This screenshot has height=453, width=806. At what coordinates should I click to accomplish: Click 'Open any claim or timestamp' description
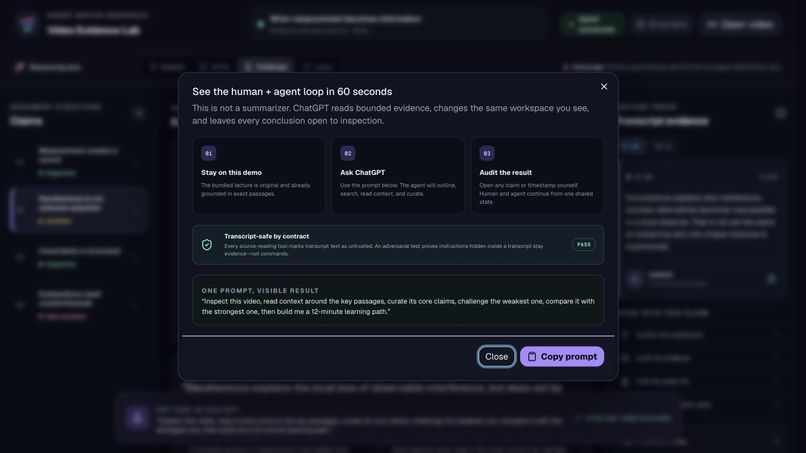pos(536,193)
